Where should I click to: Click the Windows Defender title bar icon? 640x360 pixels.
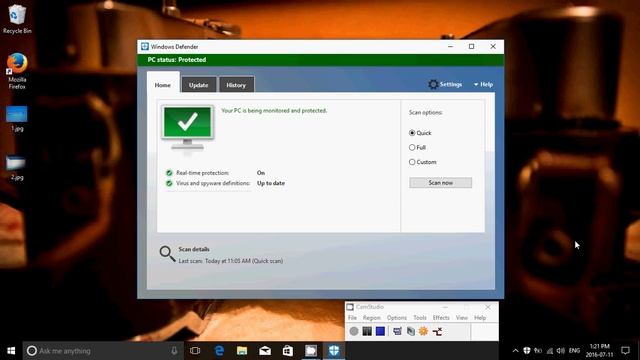tap(144, 47)
